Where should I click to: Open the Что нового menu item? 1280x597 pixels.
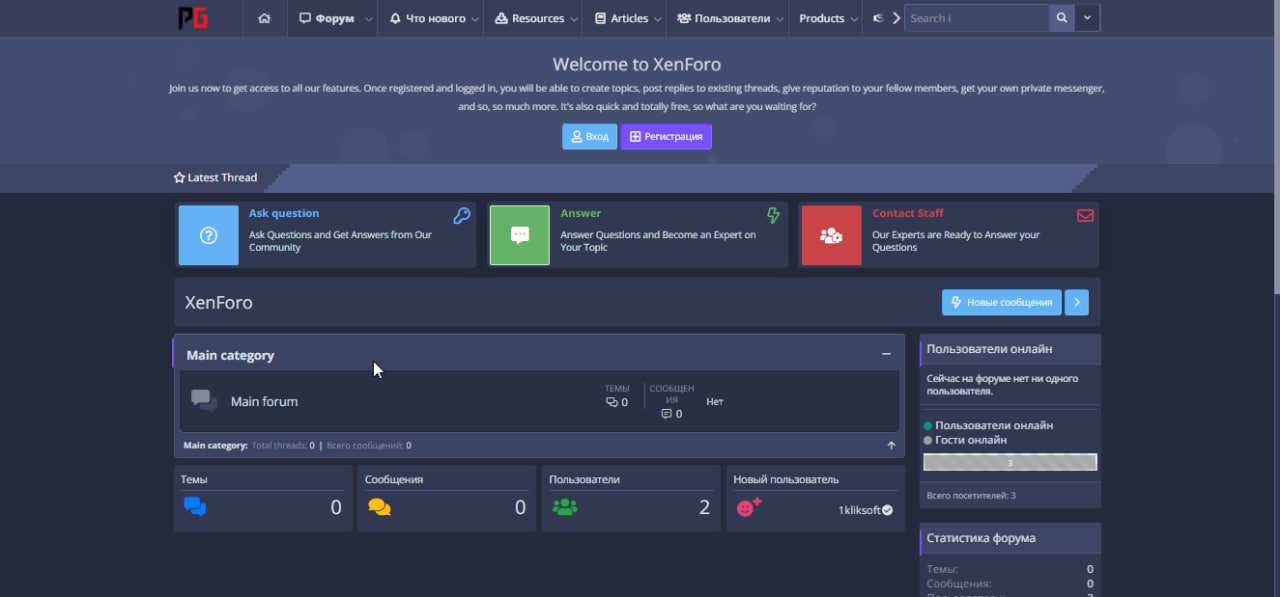click(429, 18)
